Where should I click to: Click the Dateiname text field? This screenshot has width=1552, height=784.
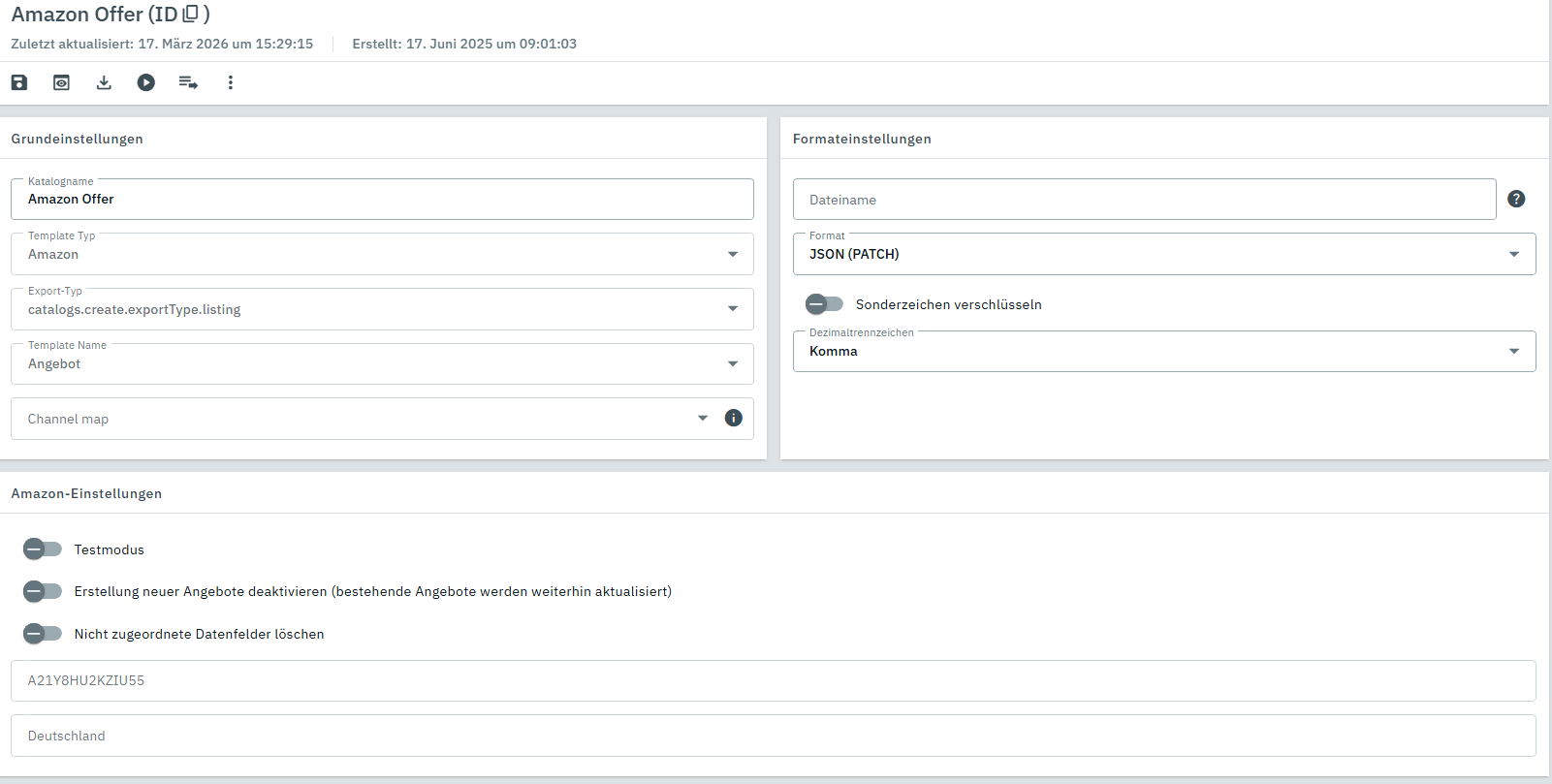coord(1144,200)
